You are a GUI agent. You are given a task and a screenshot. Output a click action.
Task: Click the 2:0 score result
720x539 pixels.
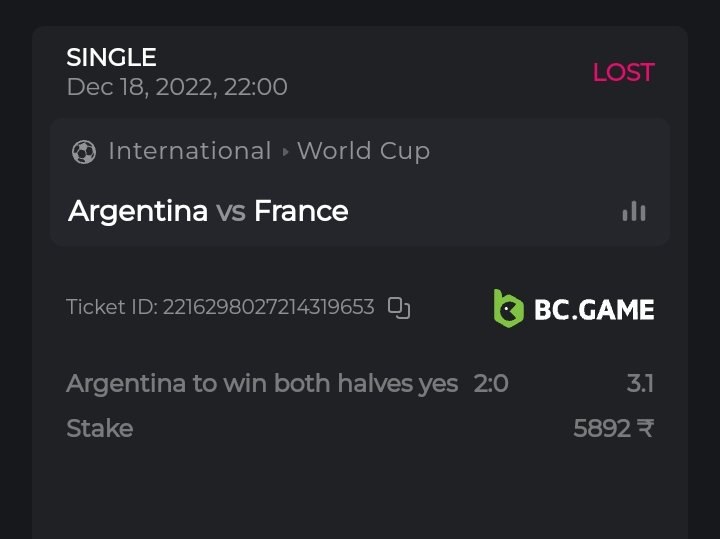[x=491, y=383]
